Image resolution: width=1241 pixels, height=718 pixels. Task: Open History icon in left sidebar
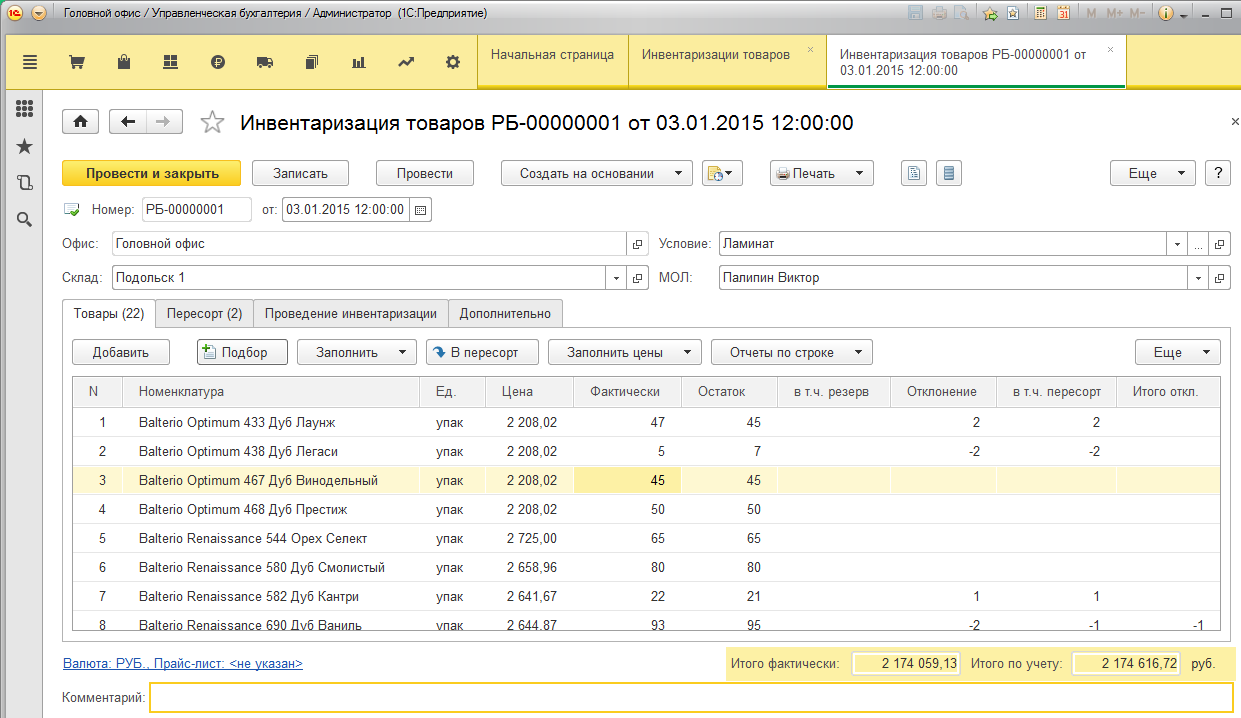24,183
